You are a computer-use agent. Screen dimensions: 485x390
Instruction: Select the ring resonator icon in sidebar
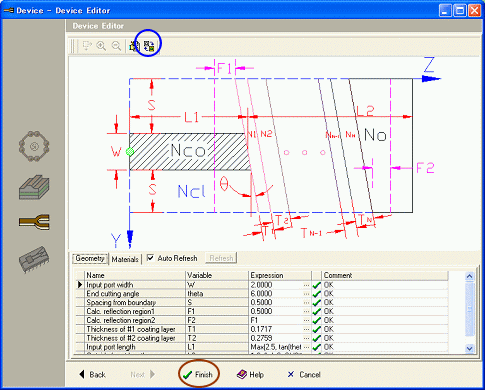(34, 146)
